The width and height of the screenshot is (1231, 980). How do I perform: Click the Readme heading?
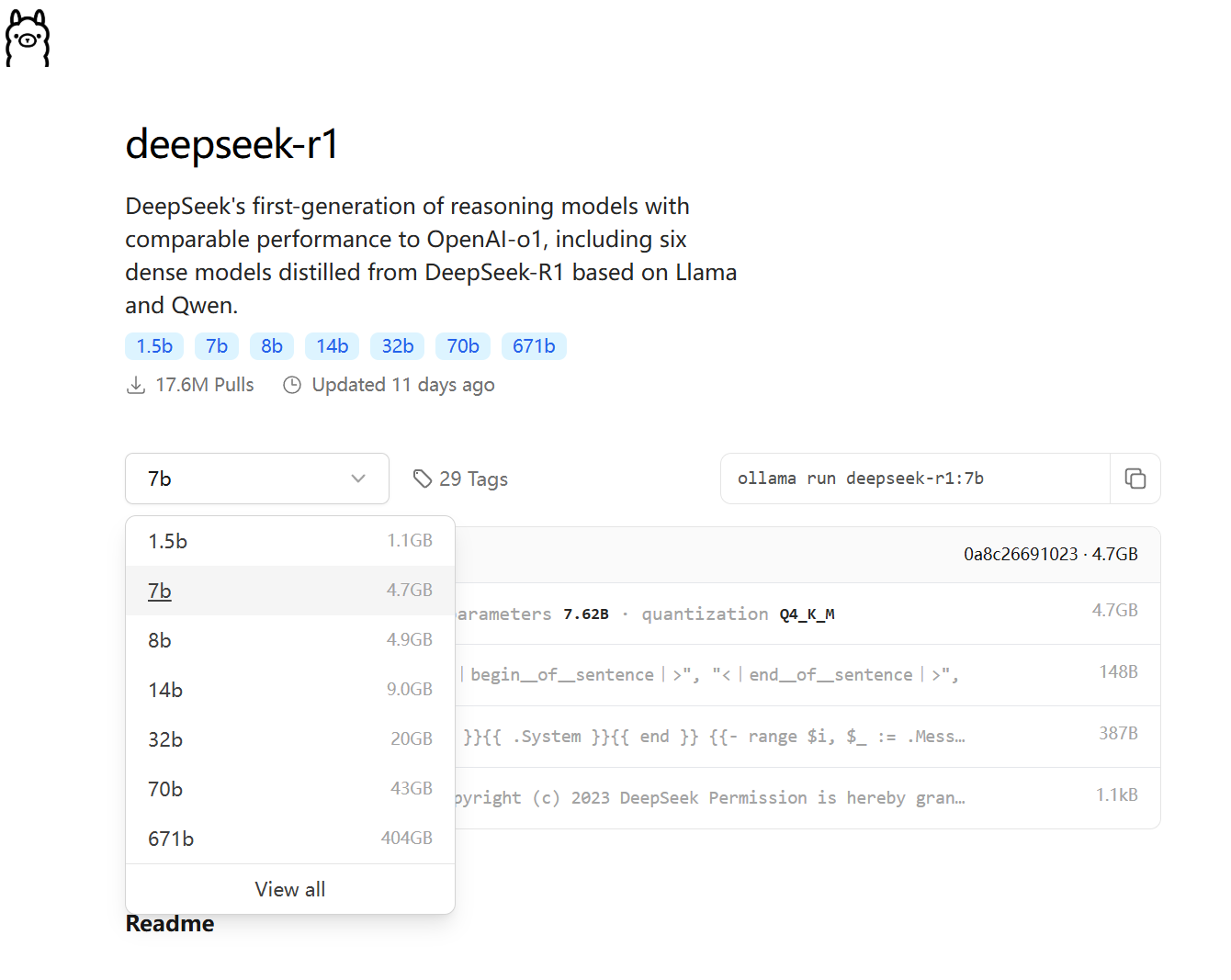[170, 924]
